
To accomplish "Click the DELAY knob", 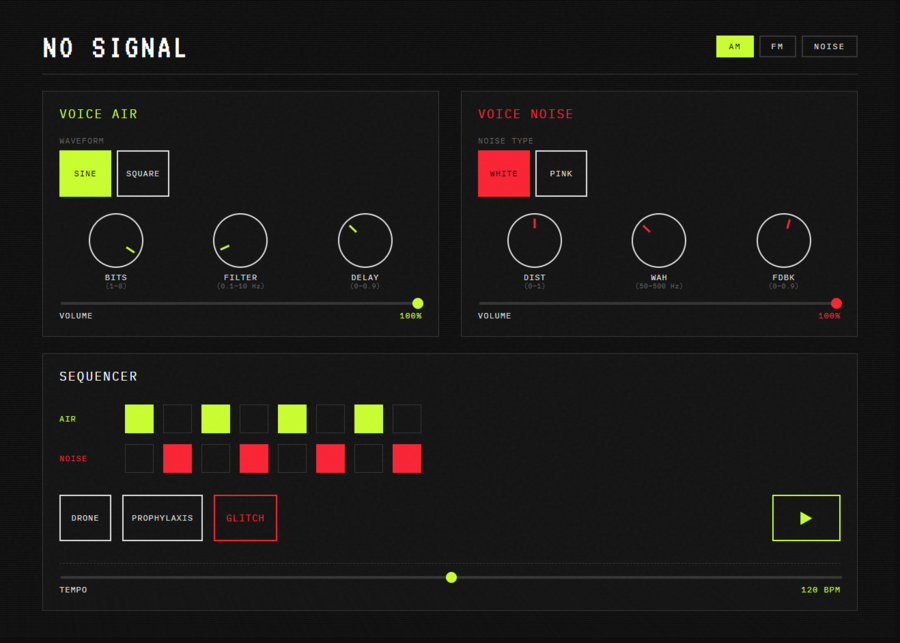I will 365,241.
